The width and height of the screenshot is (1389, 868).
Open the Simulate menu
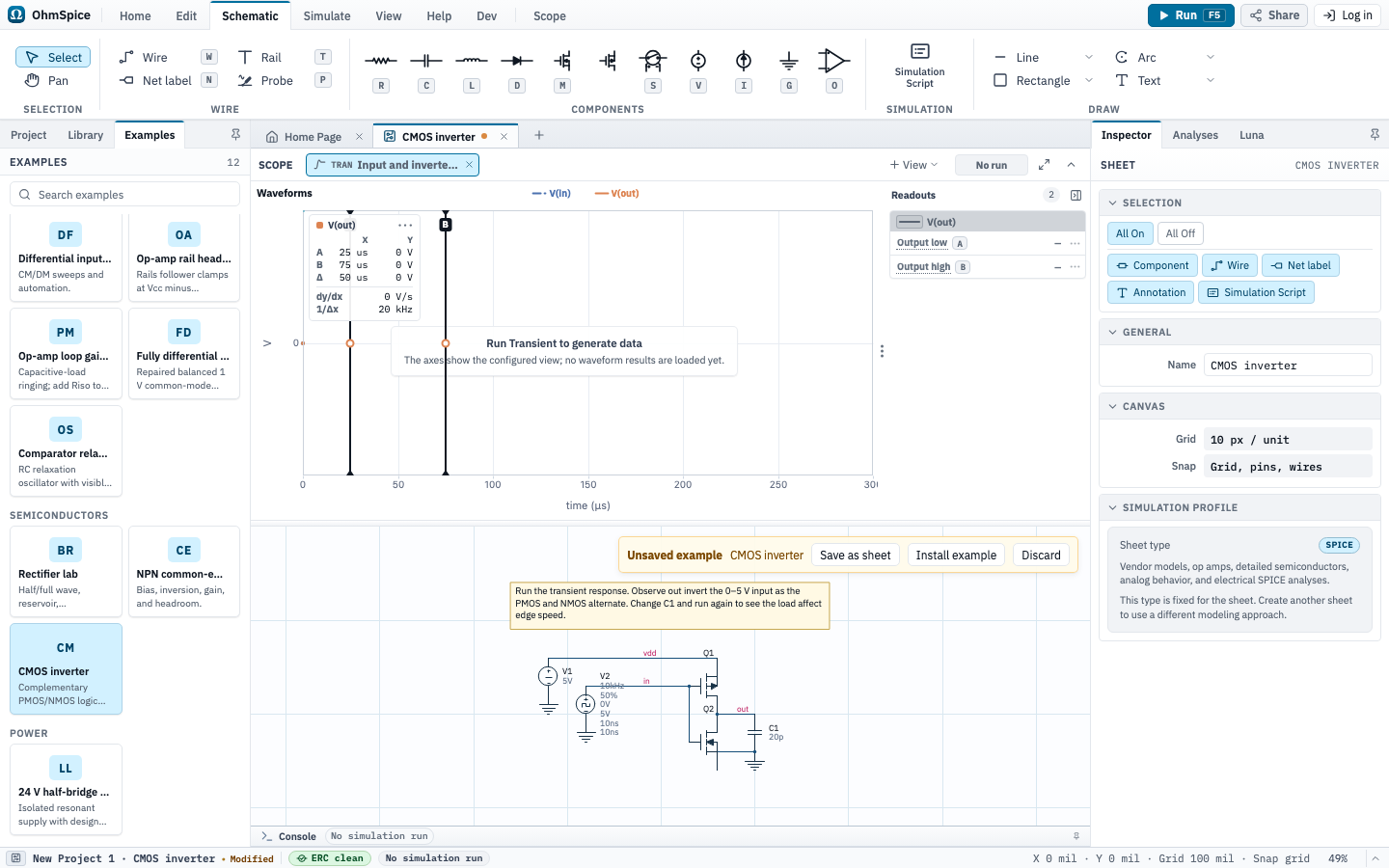click(x=327, y=16)
